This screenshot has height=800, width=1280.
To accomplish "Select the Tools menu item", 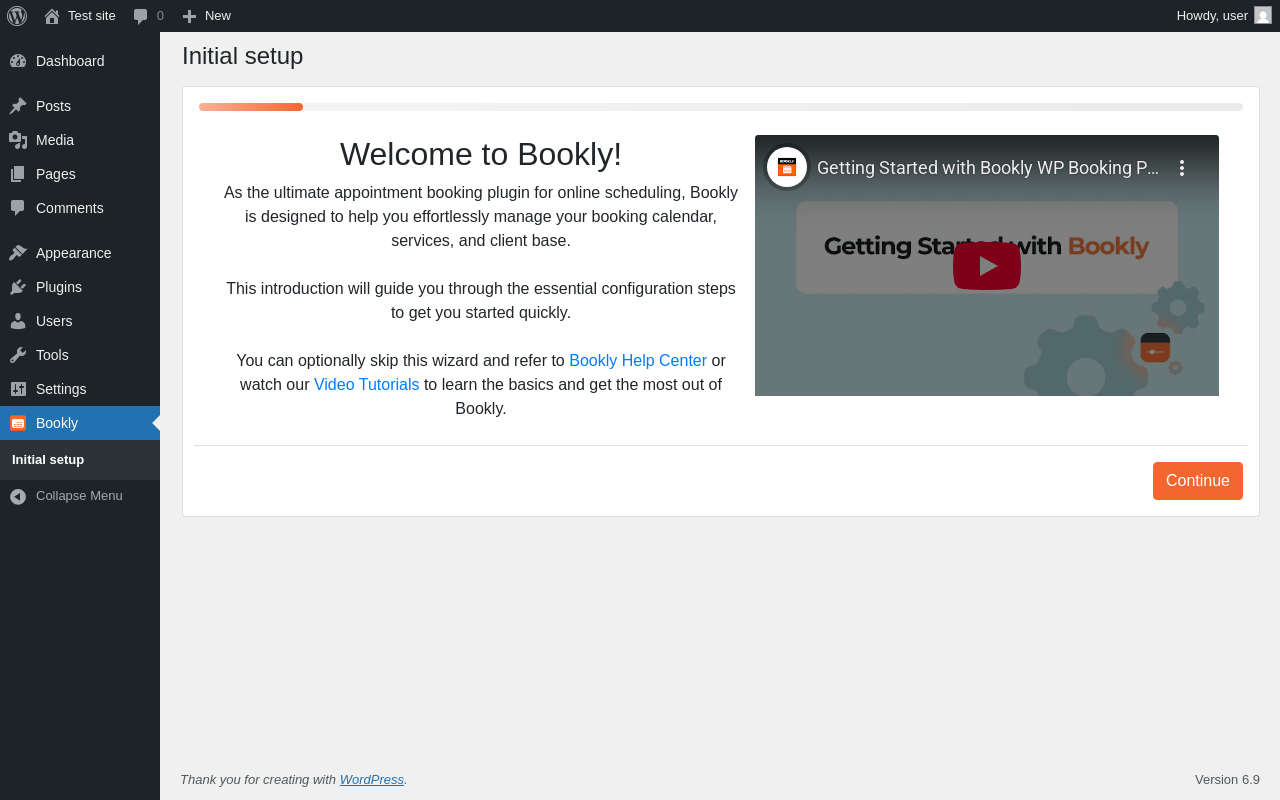I will 80,355.
